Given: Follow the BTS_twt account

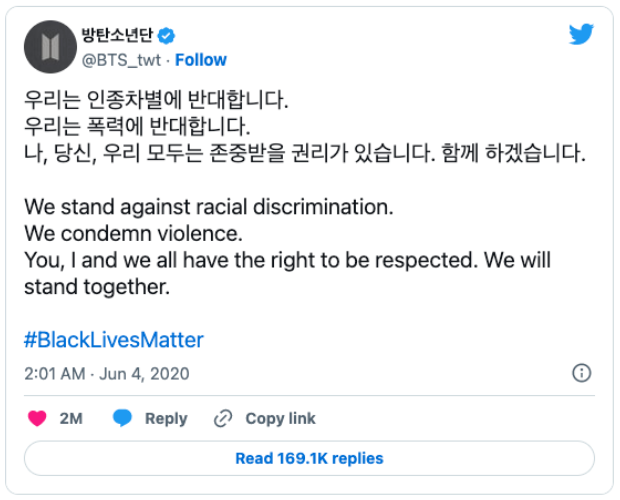Looking at the screenshot, I should (201, 60).
